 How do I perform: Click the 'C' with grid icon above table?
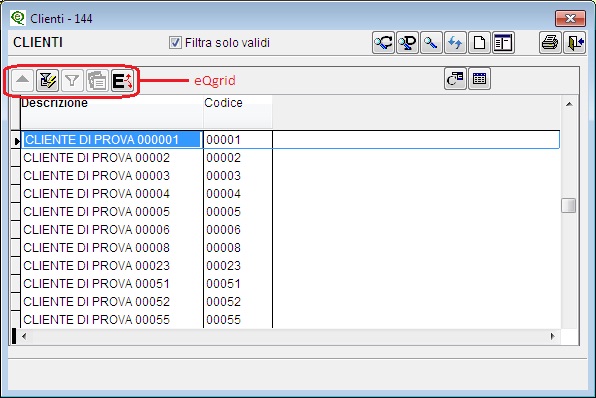click(x=455, y=79)
